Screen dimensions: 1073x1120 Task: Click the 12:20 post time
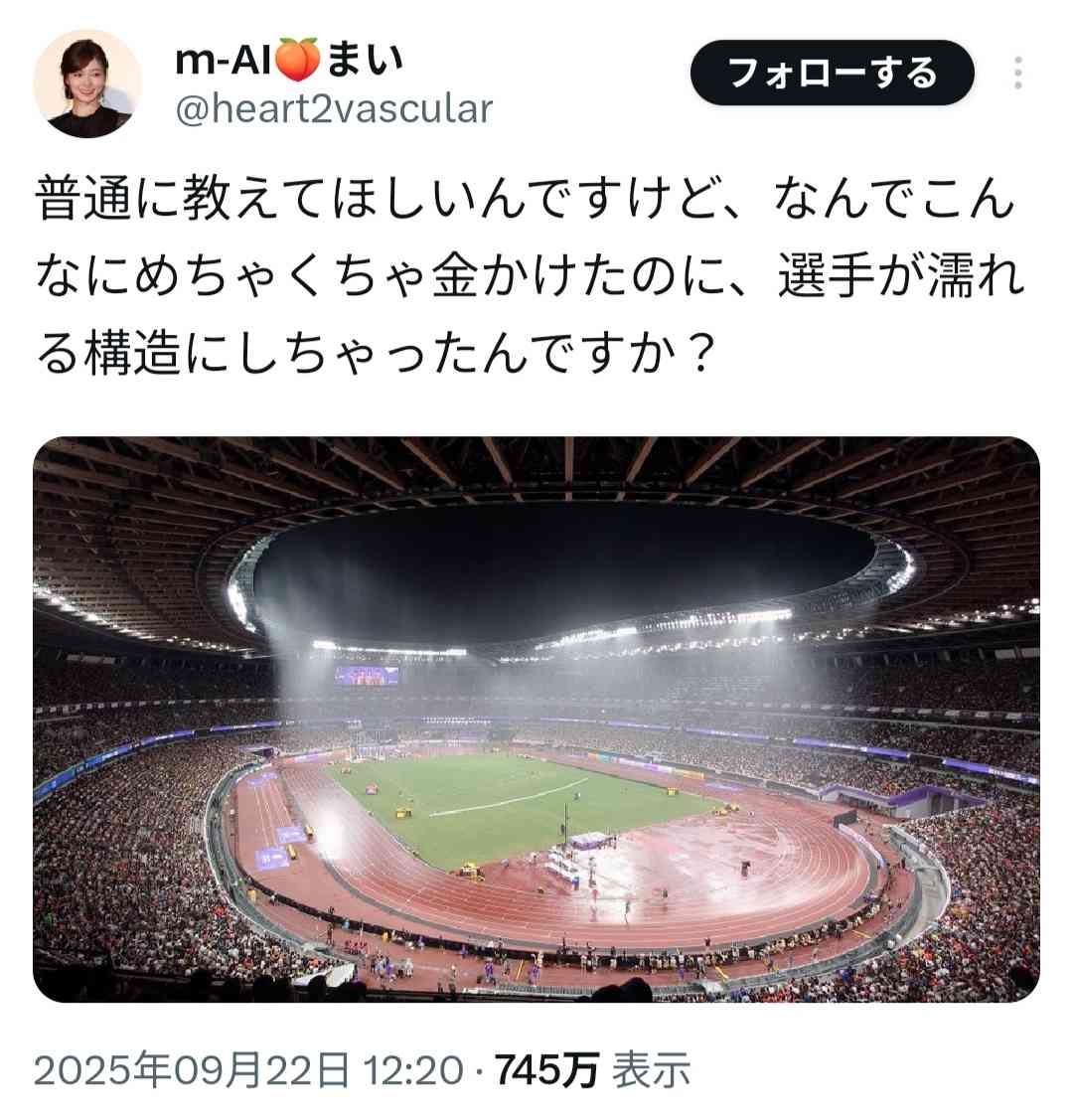click(x=413, y=1070)
